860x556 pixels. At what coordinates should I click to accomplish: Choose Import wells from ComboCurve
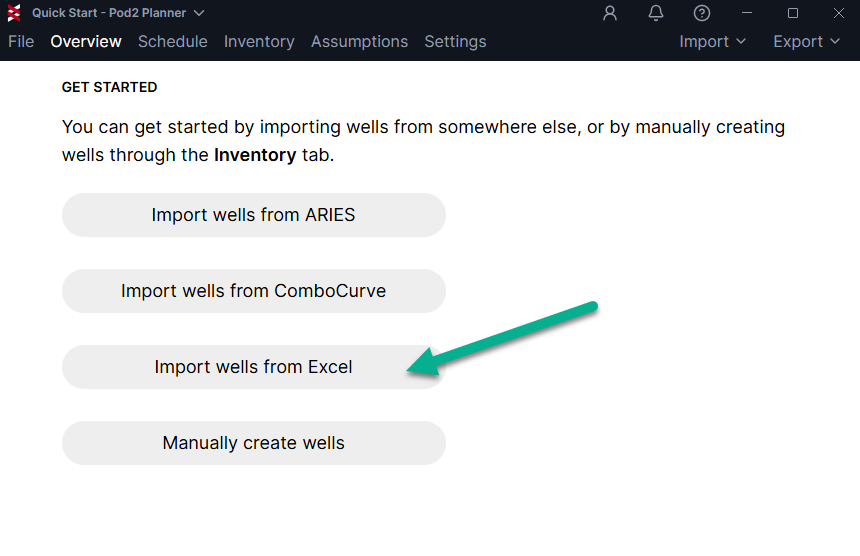(x=253, y=291)
